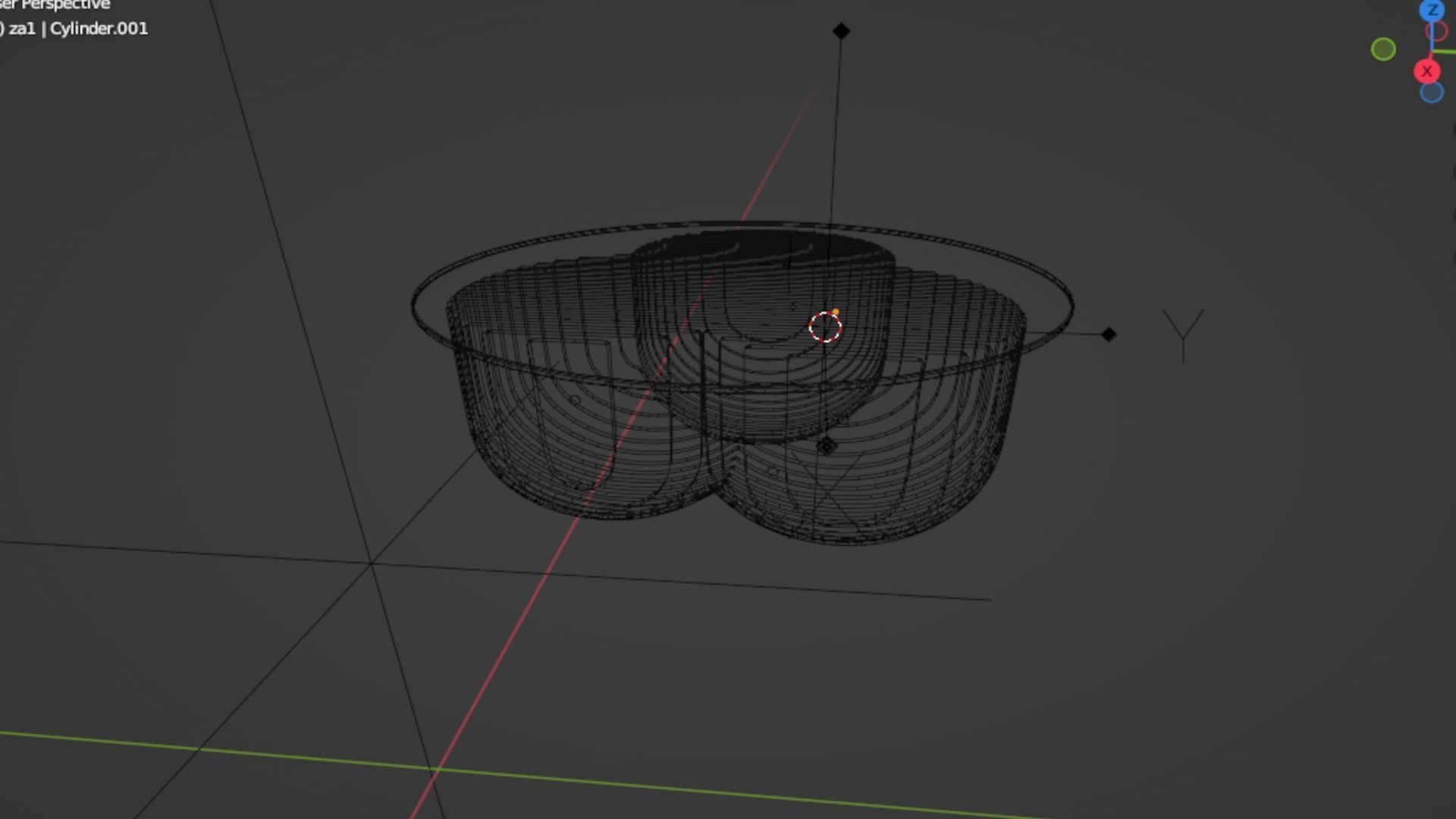This screenshot has width=1456, height=819.
Task: Click the hollow red negative X gizmo circle
Action: (x=1436, y=32)
